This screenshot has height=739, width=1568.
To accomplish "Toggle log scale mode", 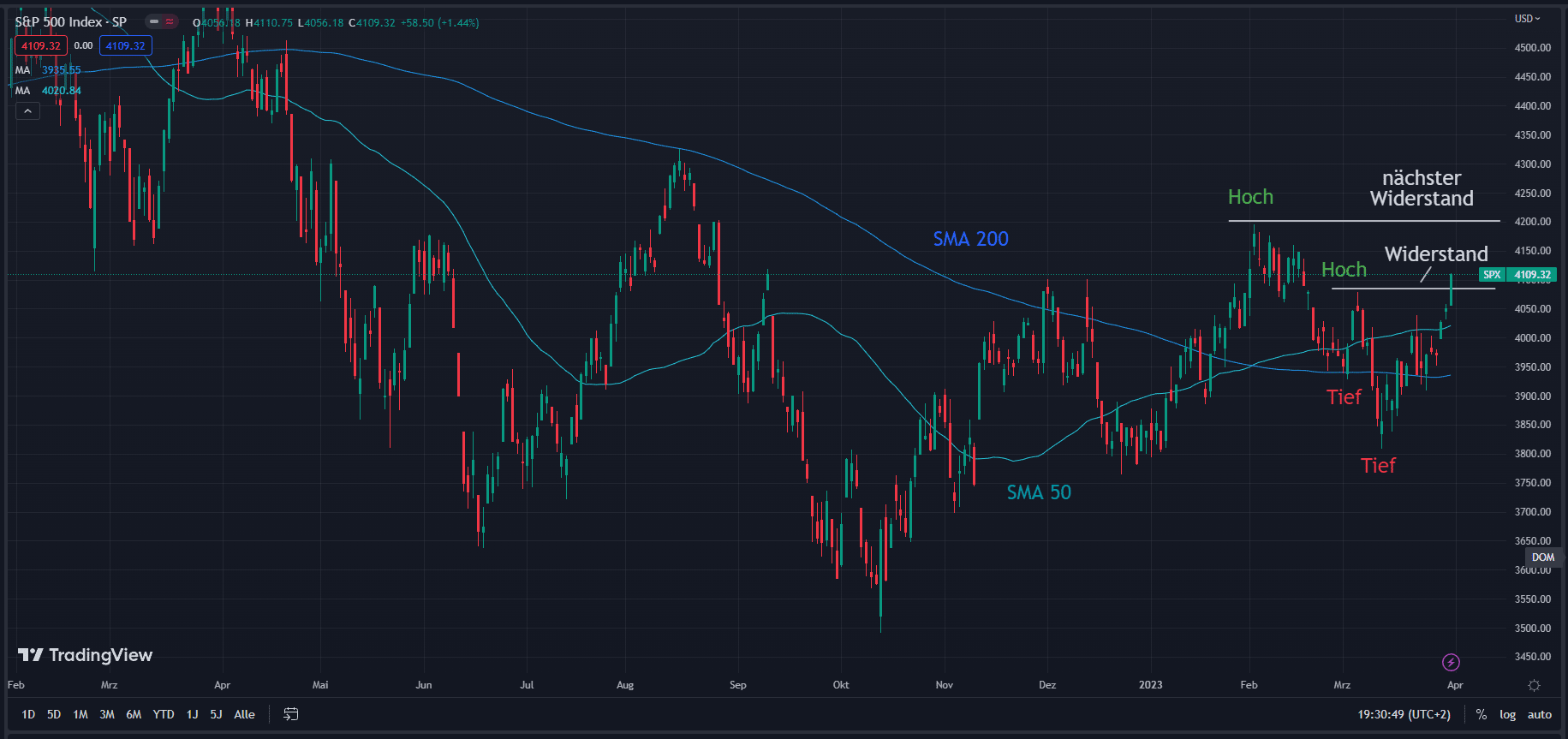I will tap(1508, 714).
